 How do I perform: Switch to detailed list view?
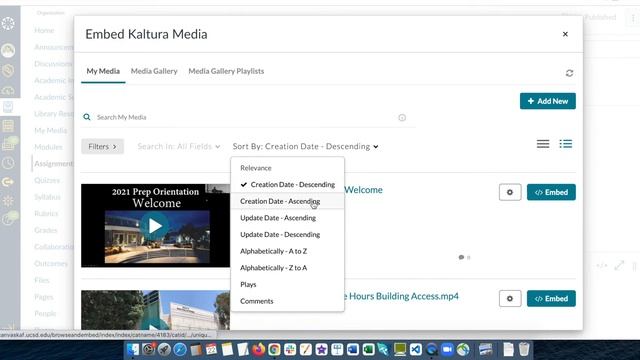point(566,144)
